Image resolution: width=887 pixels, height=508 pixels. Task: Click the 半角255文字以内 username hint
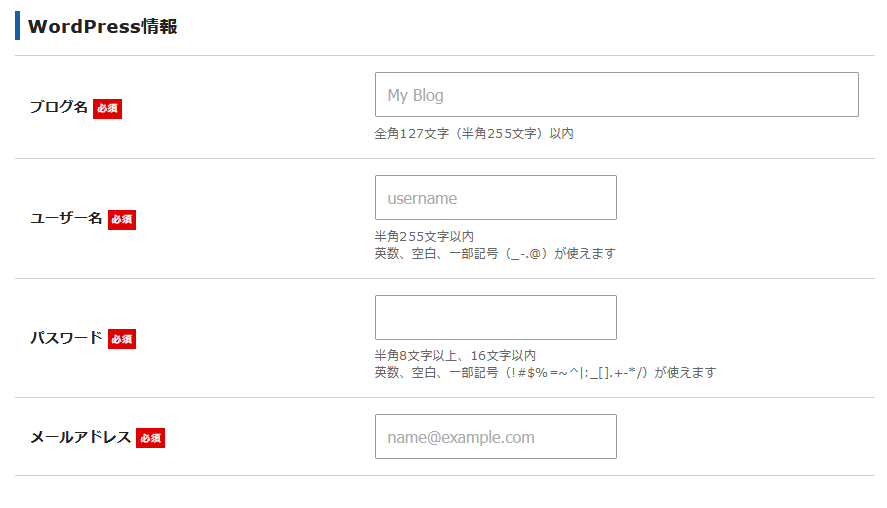(x=424, y=236)
